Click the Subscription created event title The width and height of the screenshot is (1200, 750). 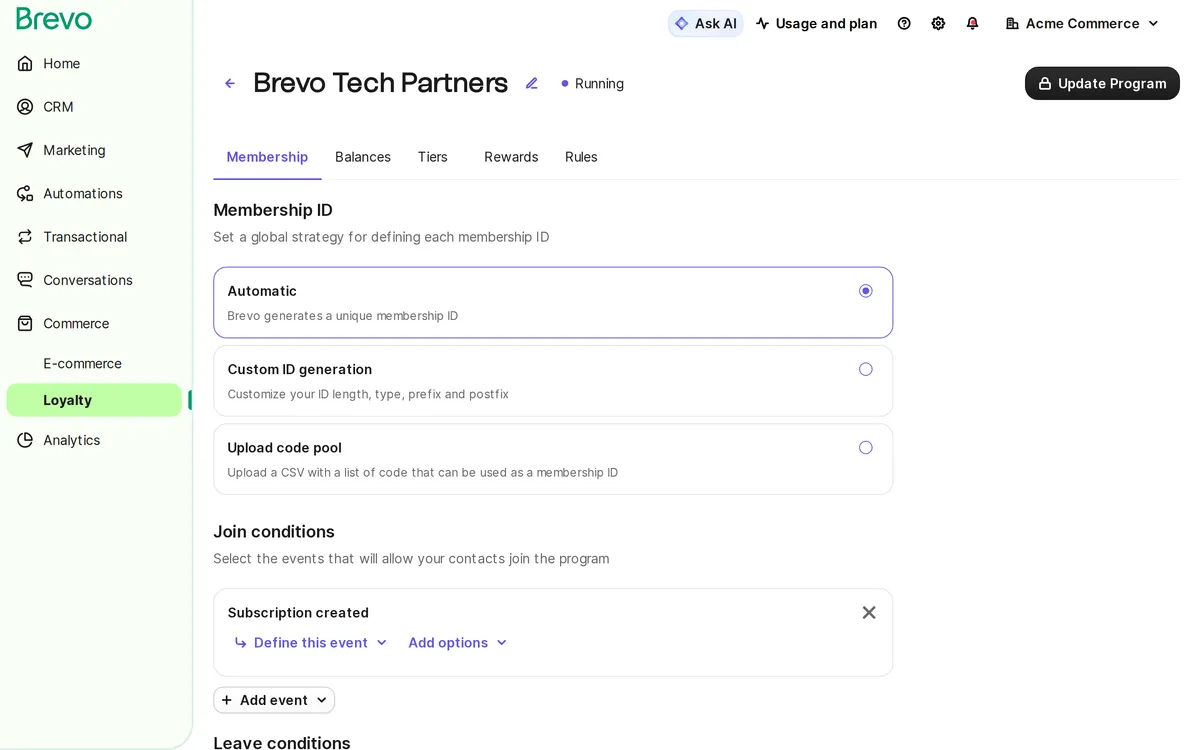click(298, 612)
